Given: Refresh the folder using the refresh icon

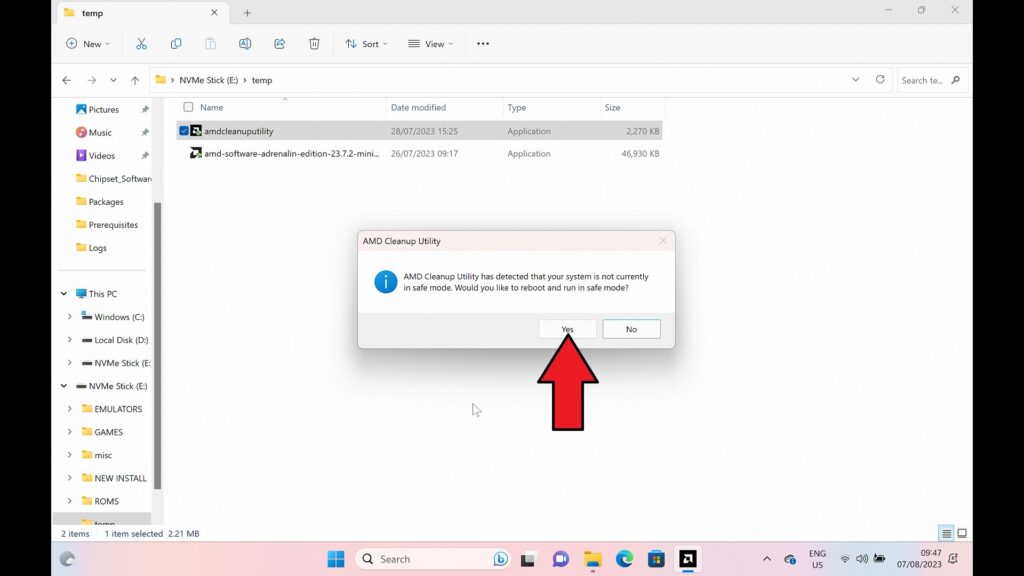Looking at the screenshot, I should 879,80.
